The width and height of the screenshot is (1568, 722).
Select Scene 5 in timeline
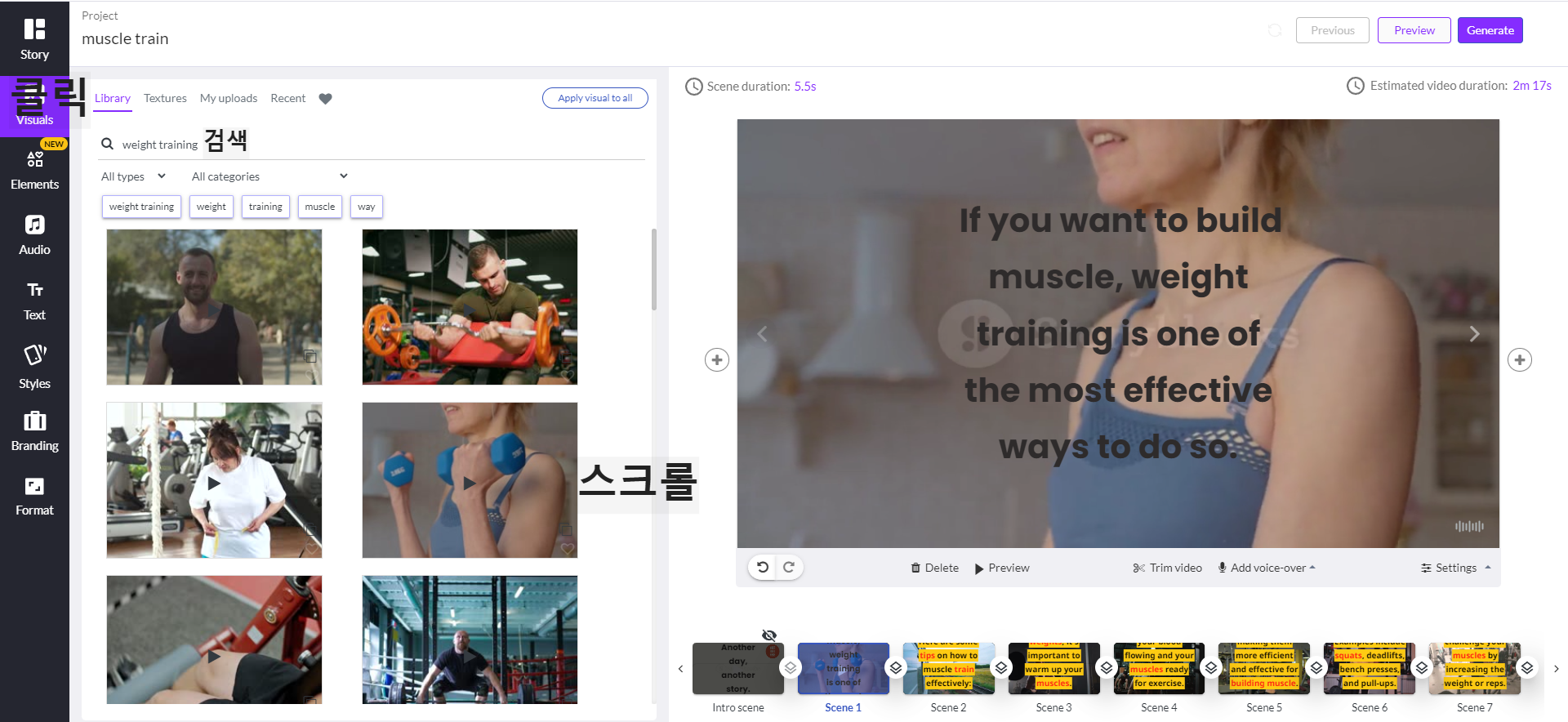pyautogui.click(x=1264, y=668)
